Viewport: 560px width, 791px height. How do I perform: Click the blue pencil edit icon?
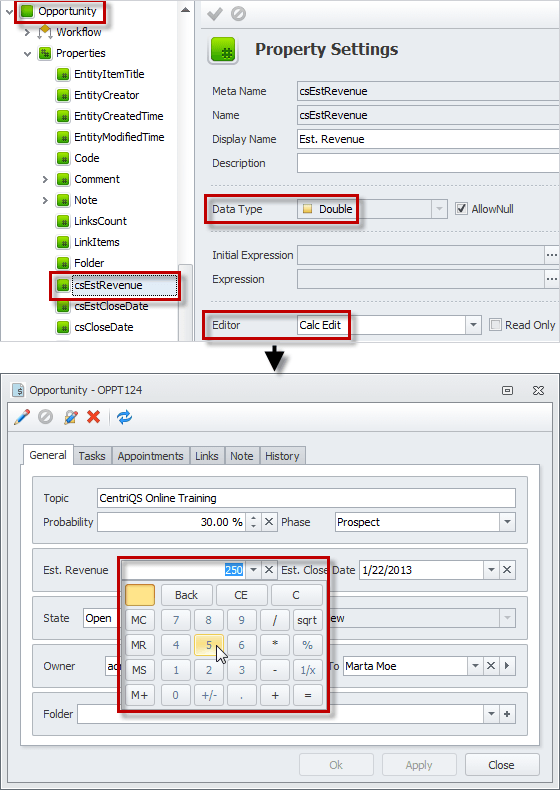[22, 417]
